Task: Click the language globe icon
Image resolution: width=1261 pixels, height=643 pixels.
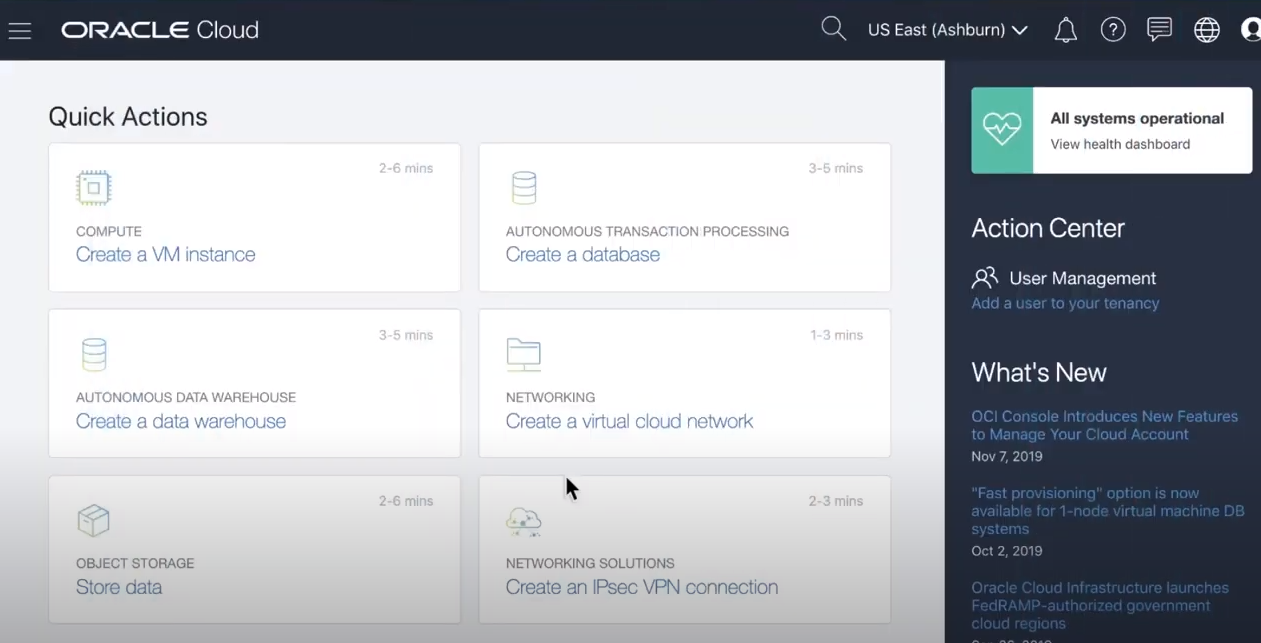Action: 1206,29
